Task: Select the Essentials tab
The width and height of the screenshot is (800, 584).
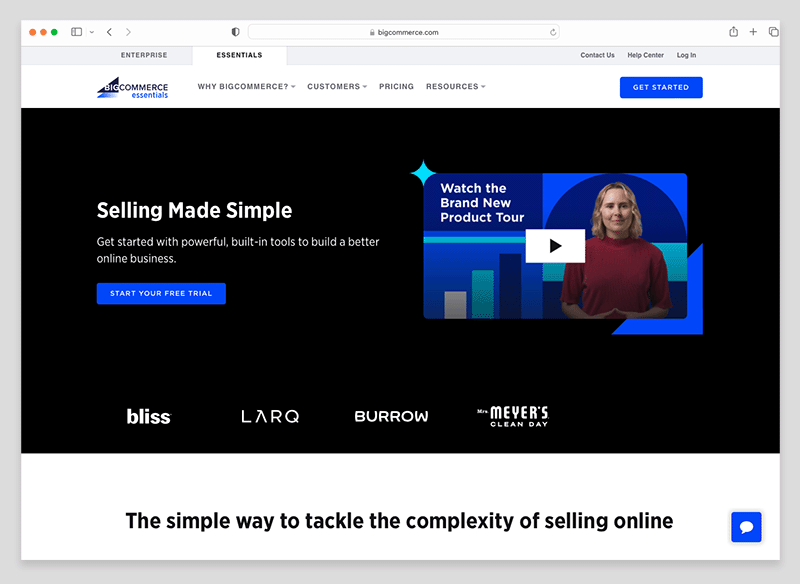Action: (x=239, y=55)
